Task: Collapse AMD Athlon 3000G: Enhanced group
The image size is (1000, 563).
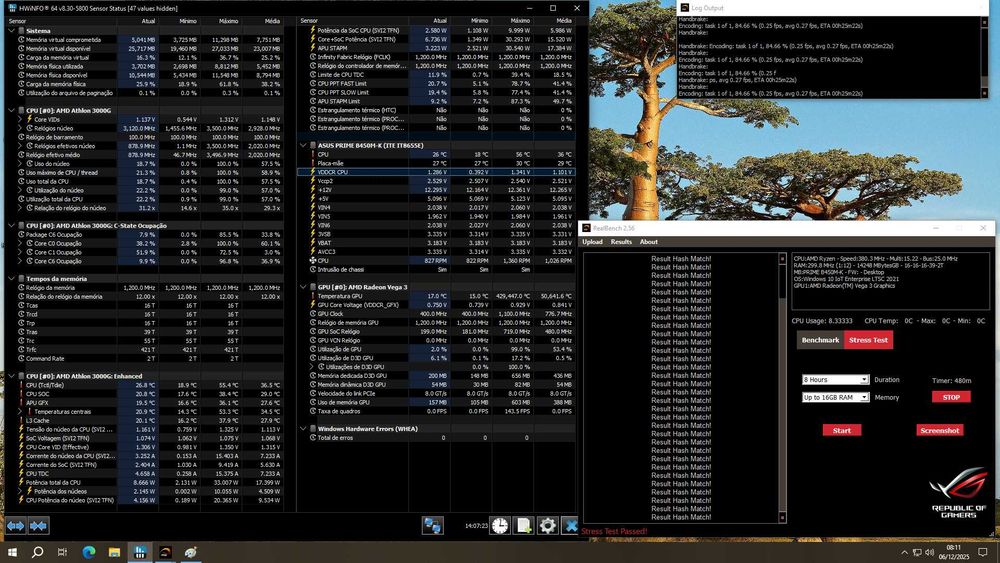Action: (11, 376)
